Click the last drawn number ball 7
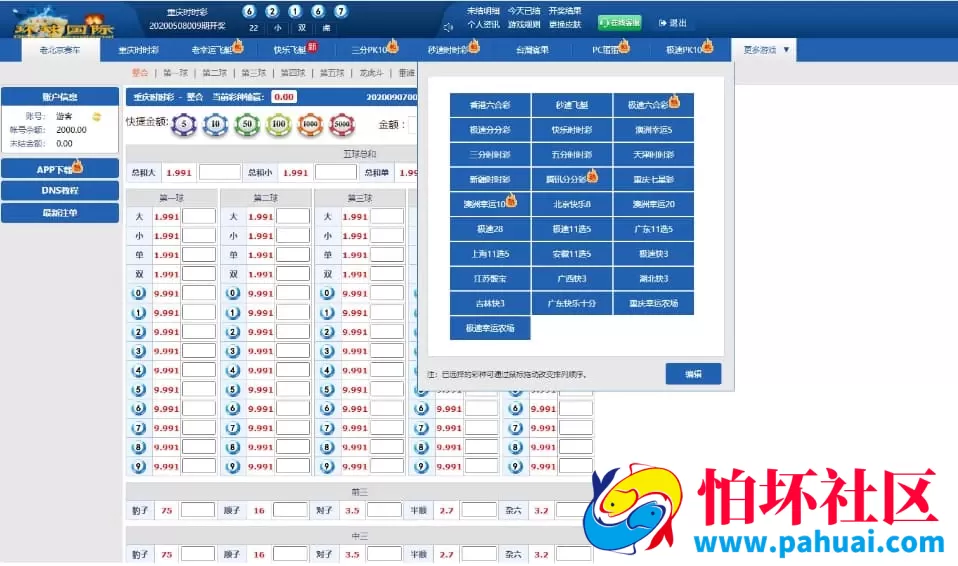This screenshot has height=566, width=958. pyautogui.click(x=341, y=11)
